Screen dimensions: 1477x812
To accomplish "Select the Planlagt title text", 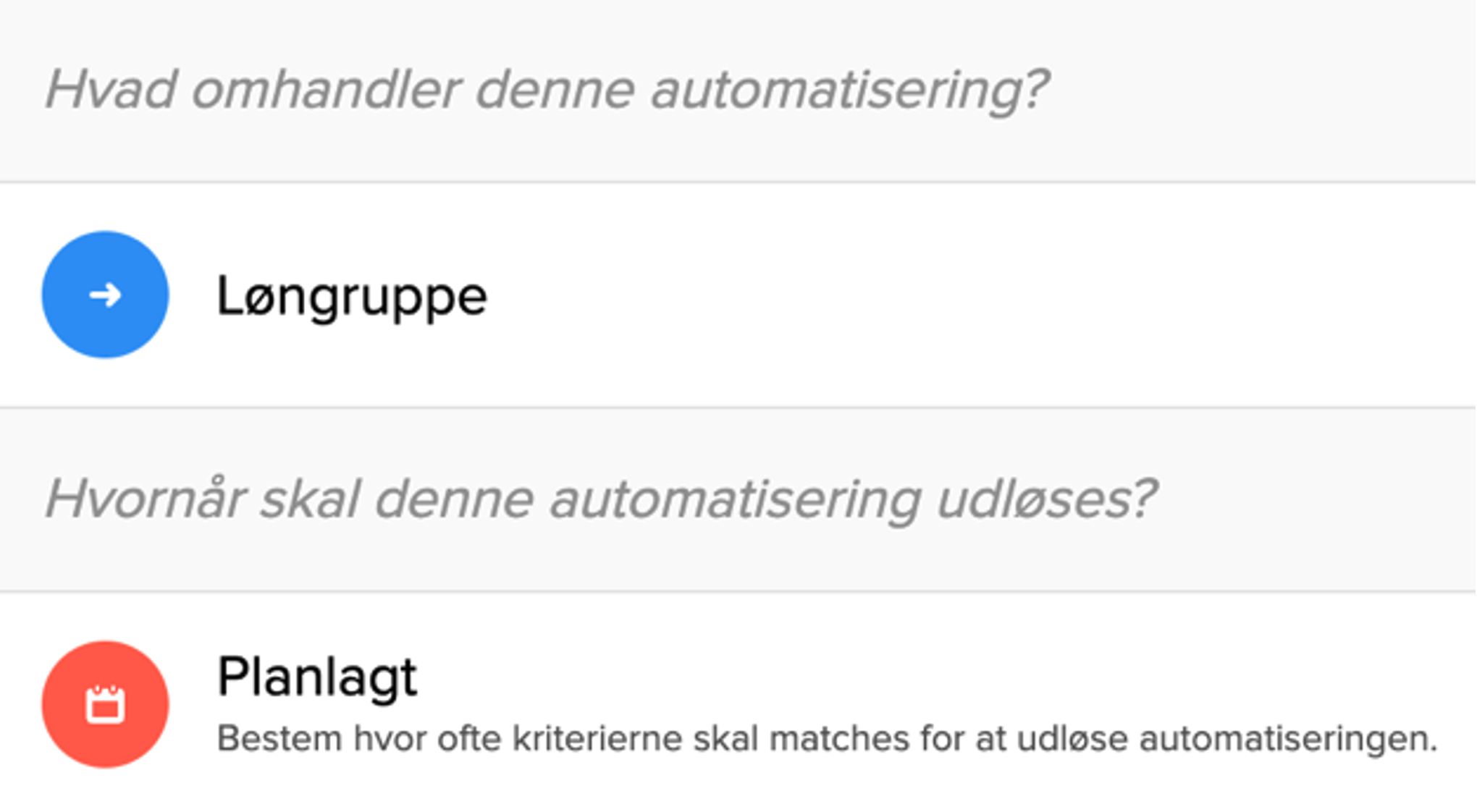I will point(317,677).
